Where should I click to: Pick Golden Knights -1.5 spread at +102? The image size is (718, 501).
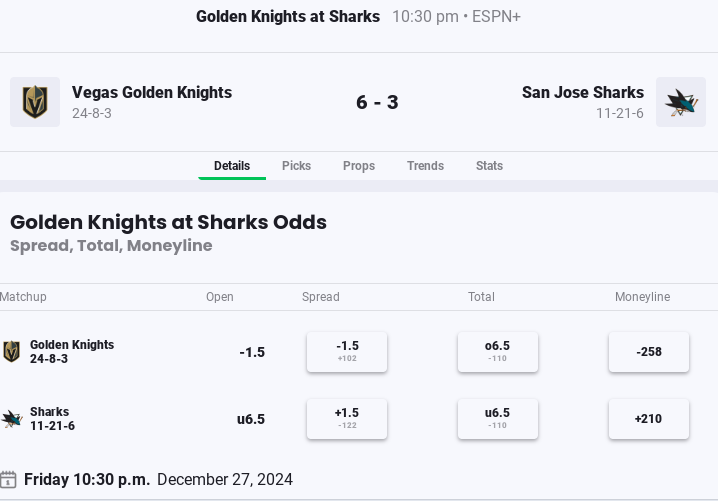(x=347, y=352)
